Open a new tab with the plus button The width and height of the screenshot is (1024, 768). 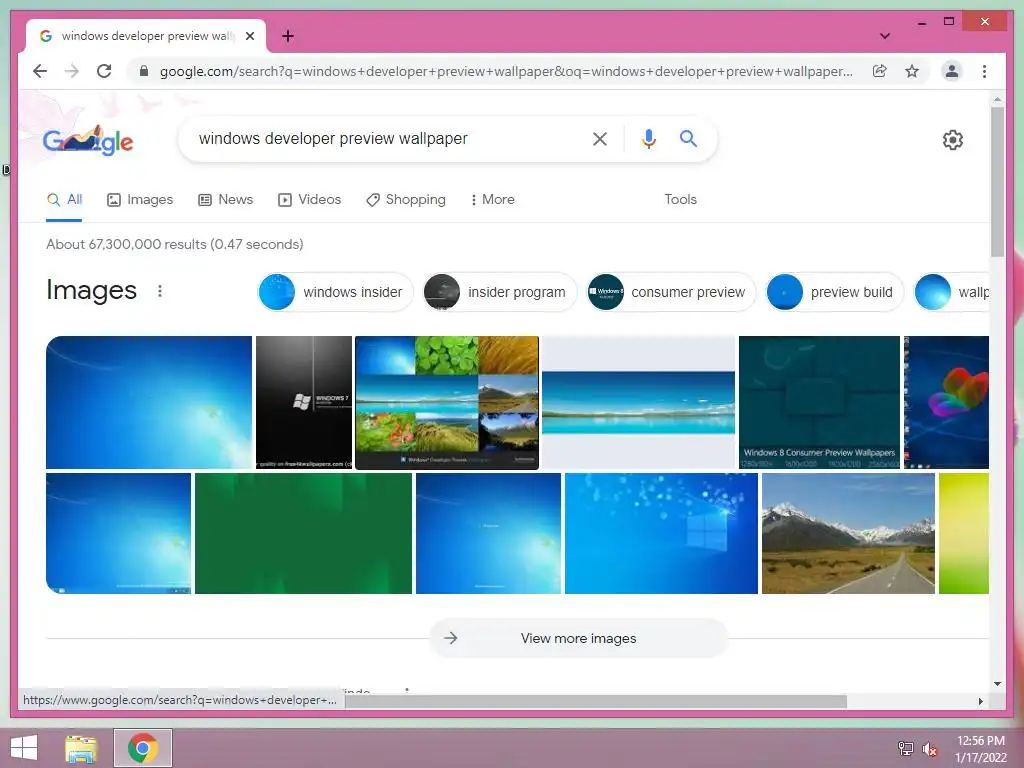pyautogui.click(x=288, y=36)
